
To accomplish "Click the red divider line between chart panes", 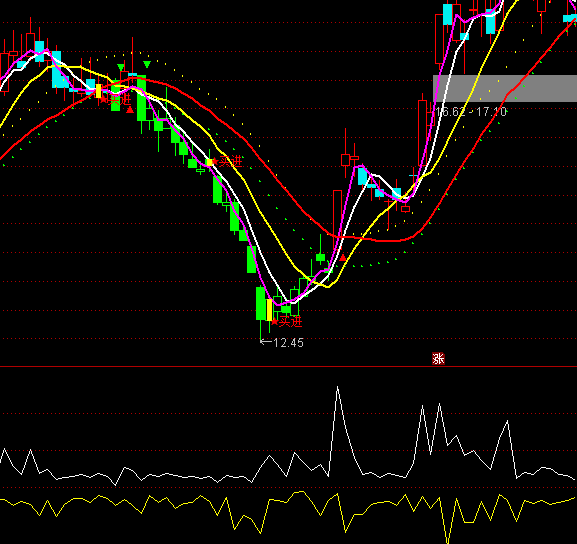I will (x=288, y=367).
